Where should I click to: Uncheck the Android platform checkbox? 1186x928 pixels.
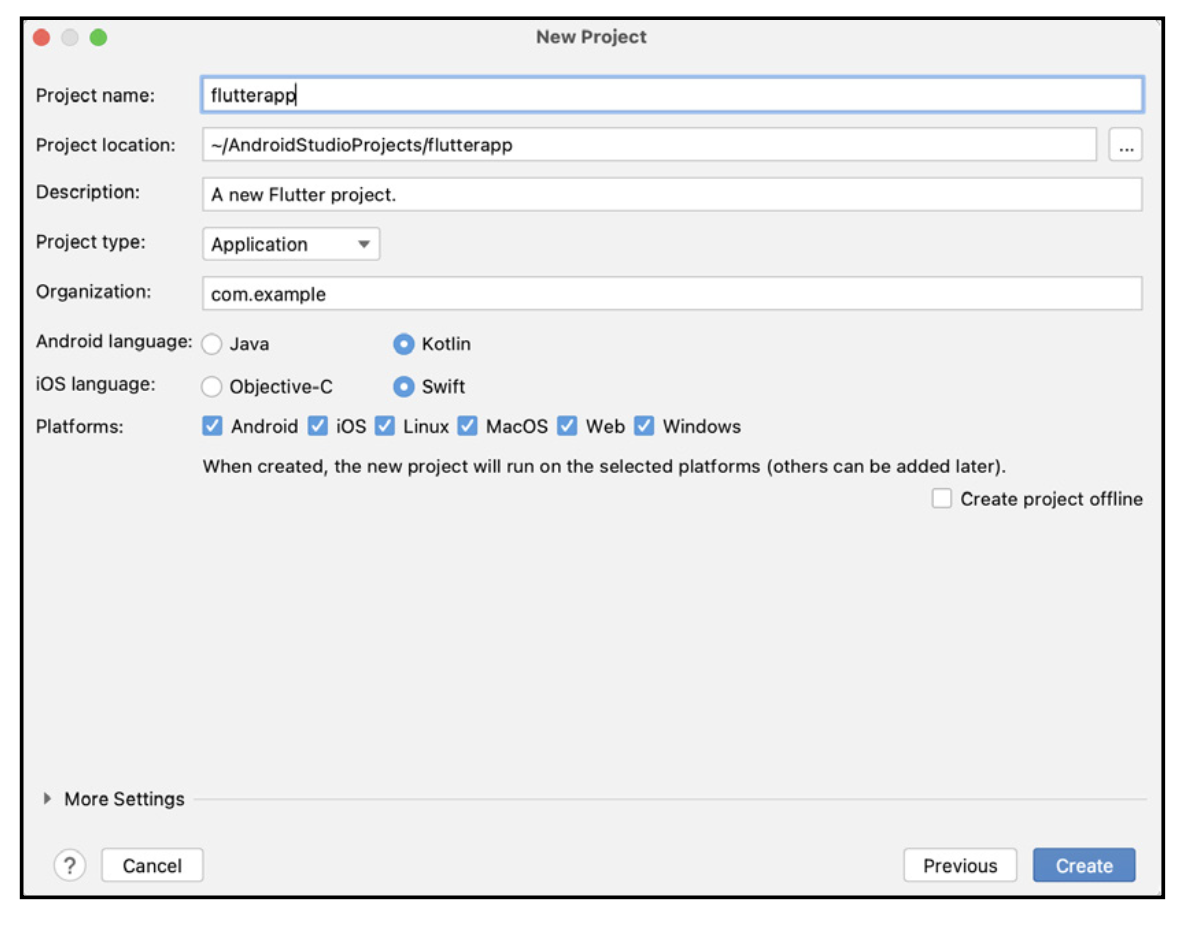212,426
